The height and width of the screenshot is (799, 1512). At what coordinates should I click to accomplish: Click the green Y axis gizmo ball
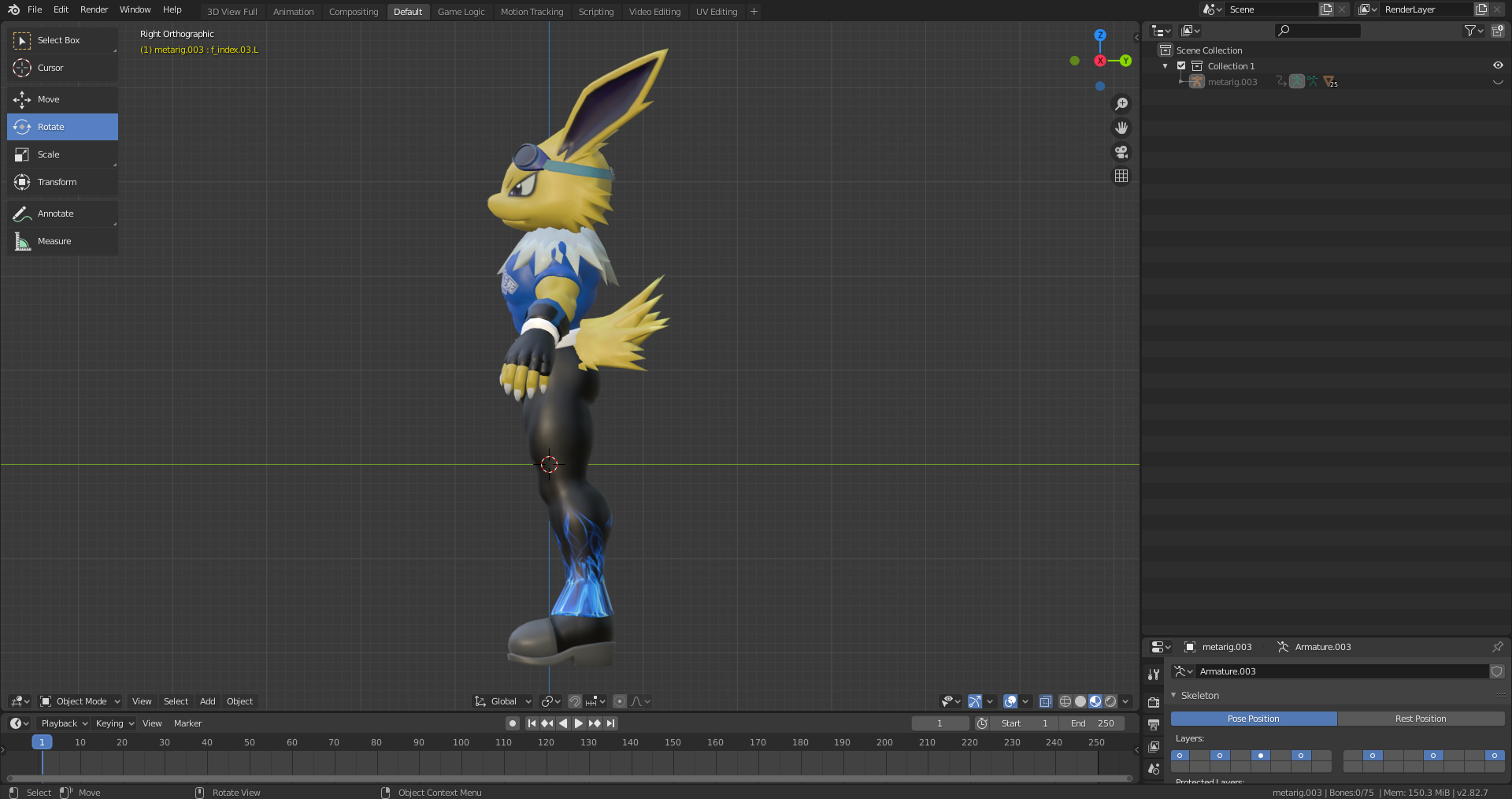point(1126,61)
